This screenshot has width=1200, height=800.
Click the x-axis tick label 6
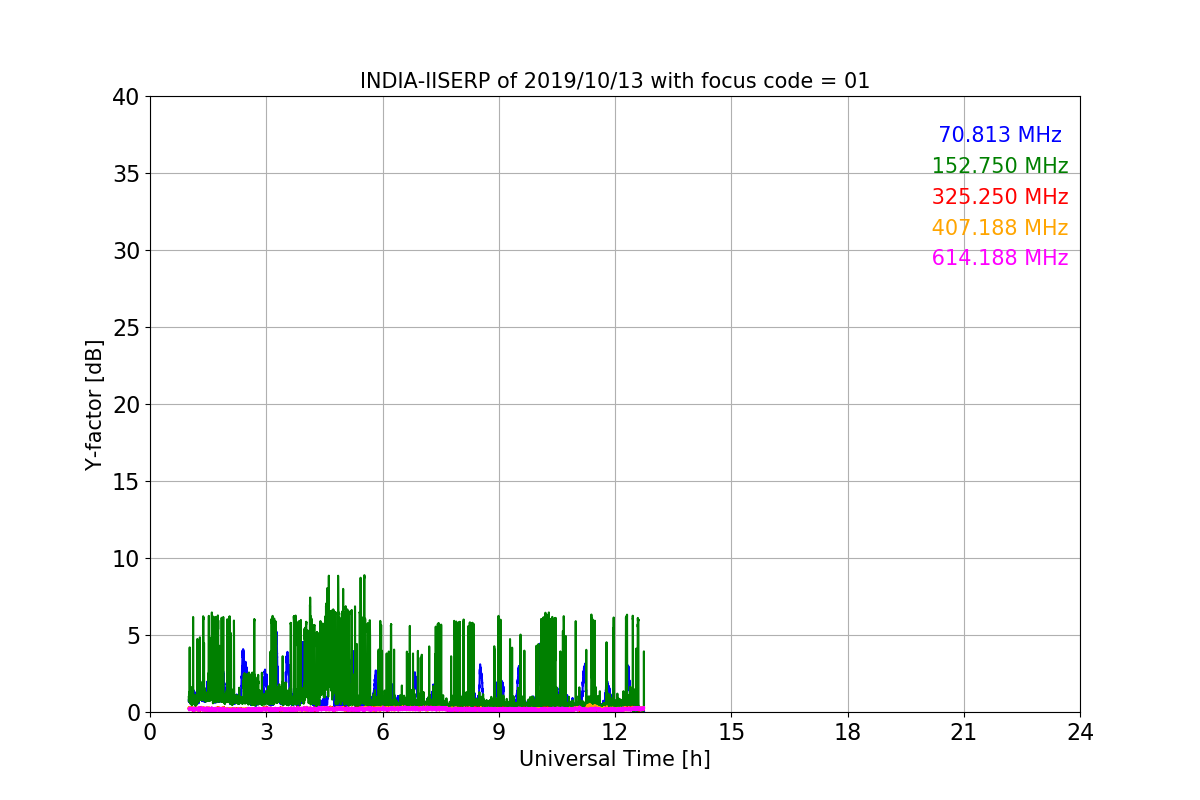point(382,732)
